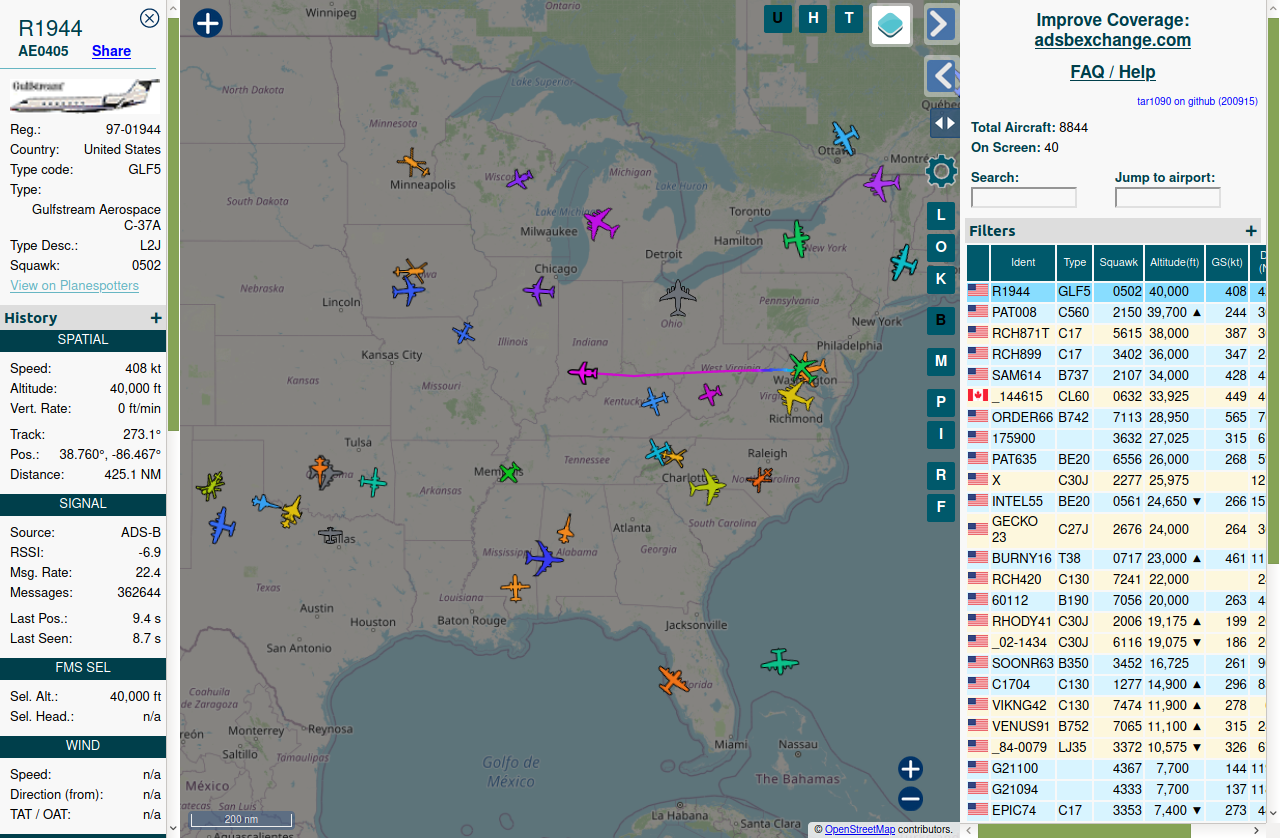This screenshot has height=838, width=1280.
Task: Toggle the T map button
Action: point(849,18)
